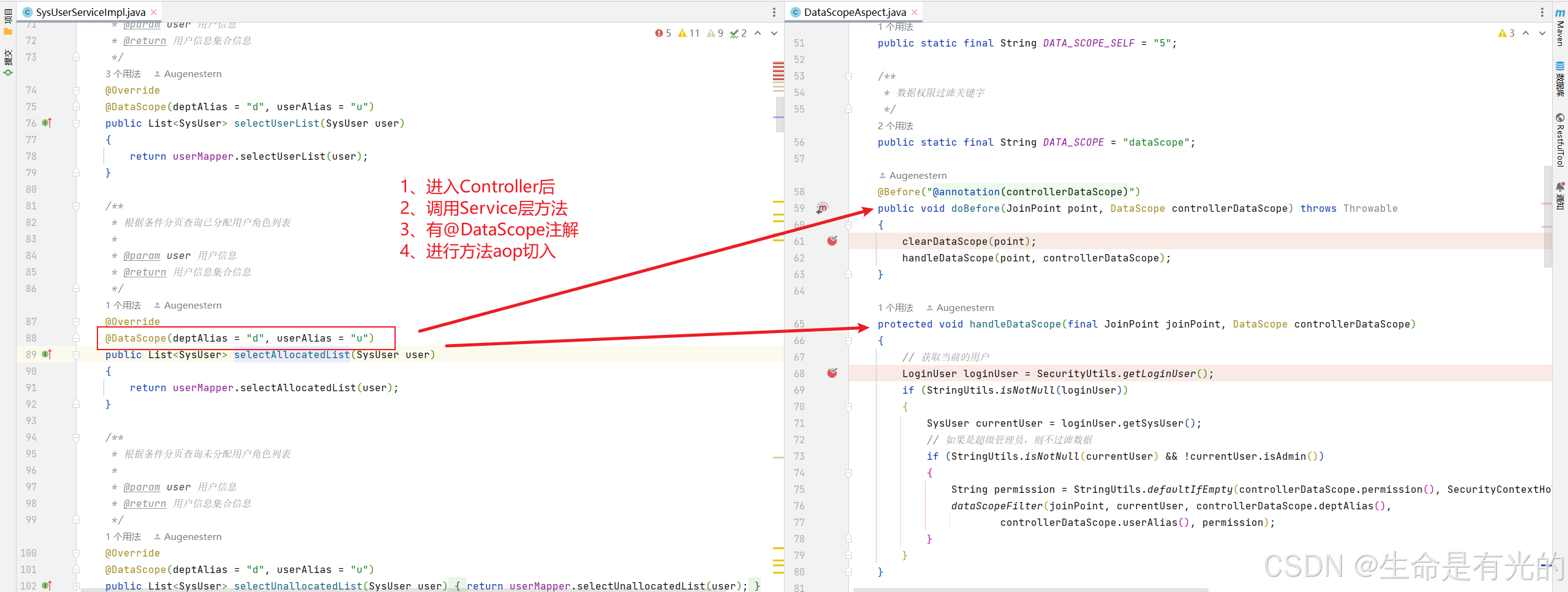The width and height of the screenshot is (1568, 592).
Task: Click the selectUserList method name on line 76
Action: [x=277, y=123]
